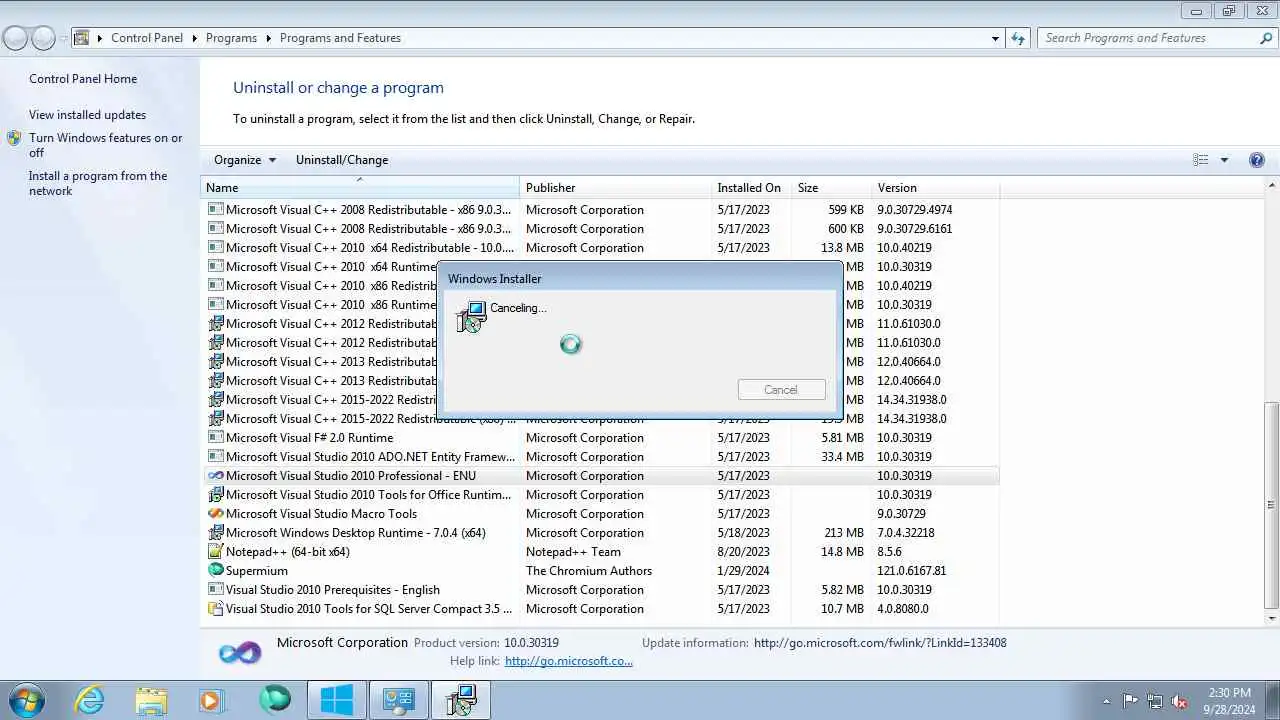This screenshot has width=1280, height=720.
Task: Open the go.microsoft.com help link
Action: pos(569,661)
